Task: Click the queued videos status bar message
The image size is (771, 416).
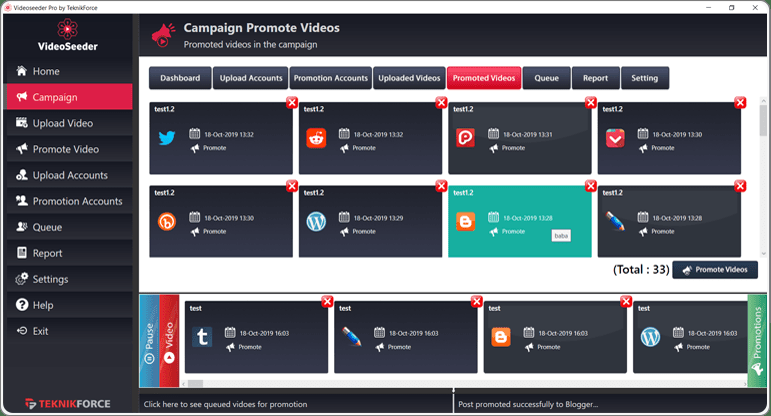Action: click(x=225, y=404)
